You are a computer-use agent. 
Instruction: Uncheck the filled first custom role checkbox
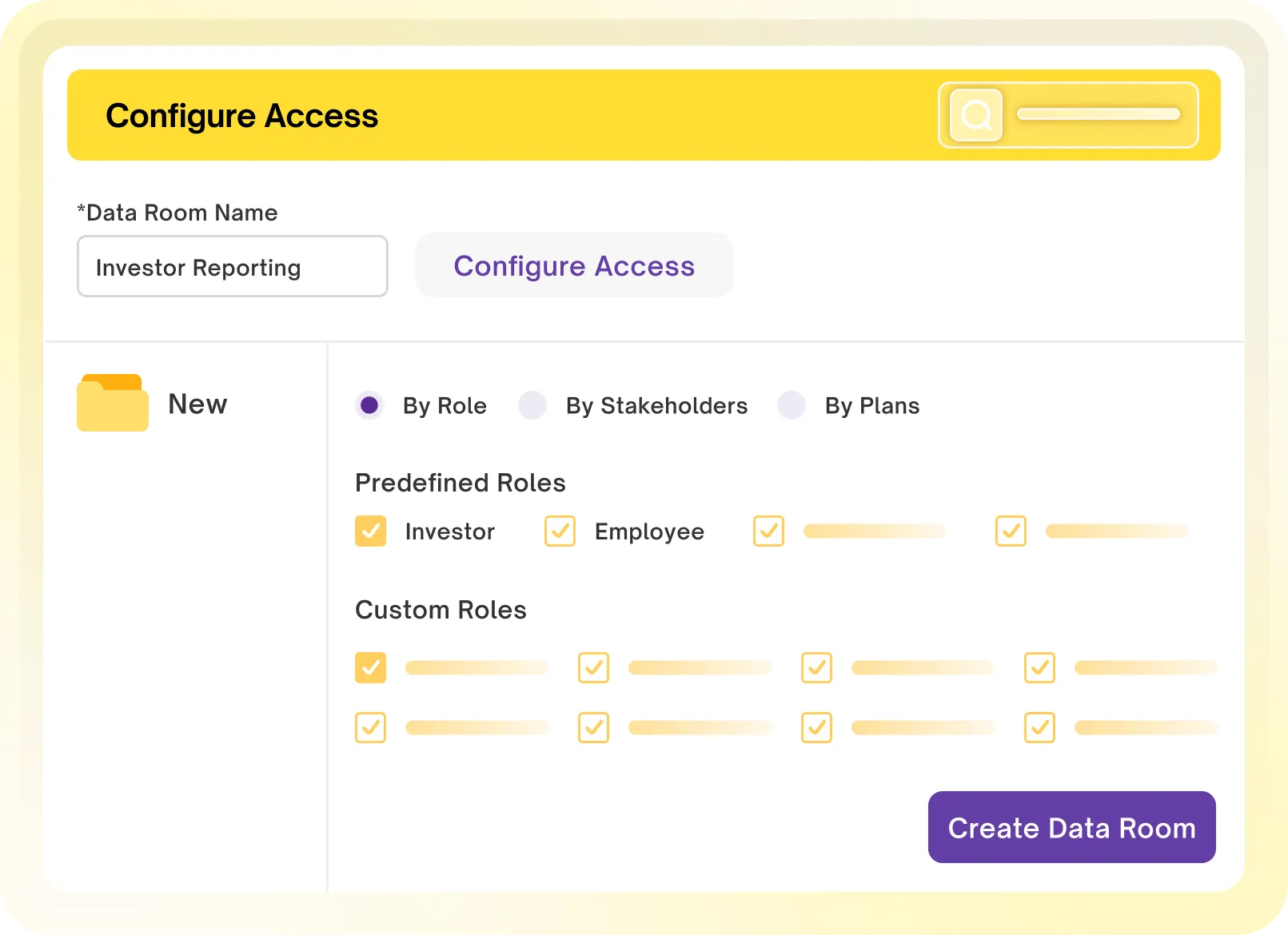[370, 668]
